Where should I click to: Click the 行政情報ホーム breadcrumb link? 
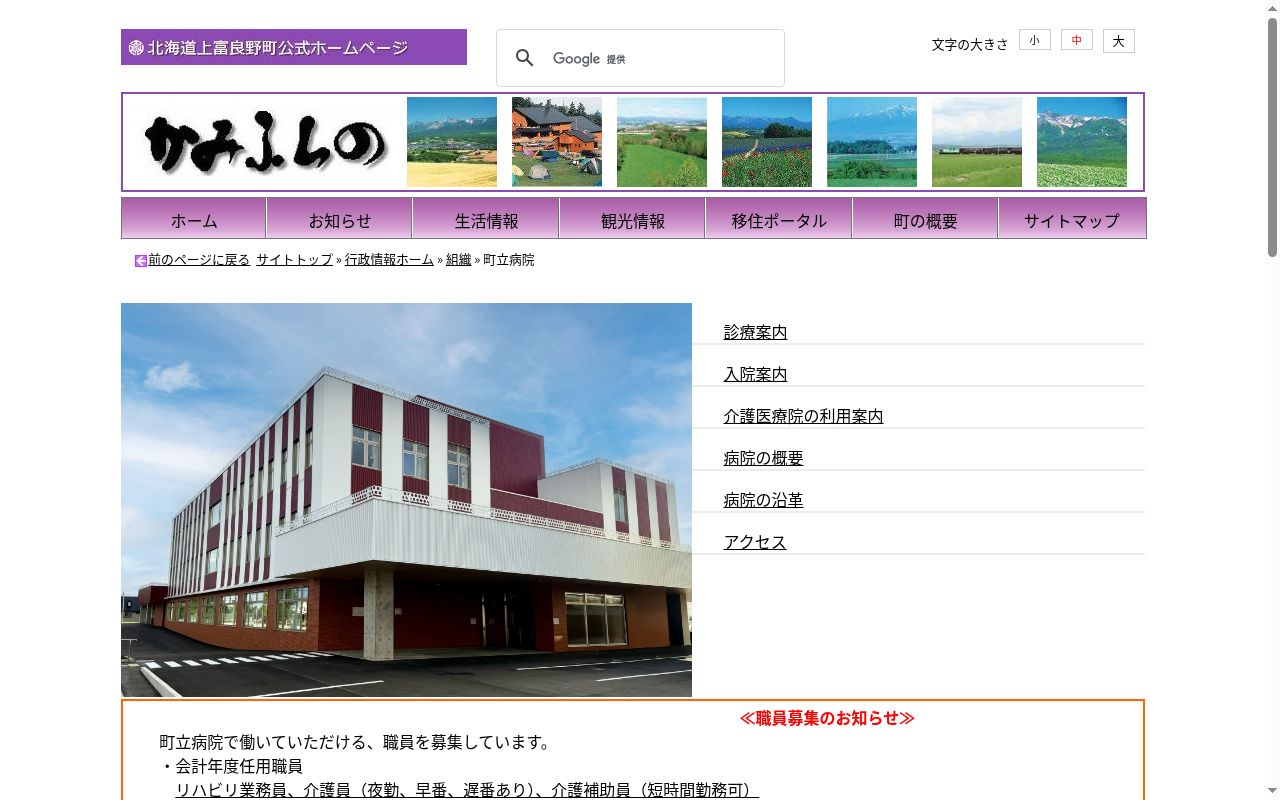pyautogui.click(x=389, y=260)
